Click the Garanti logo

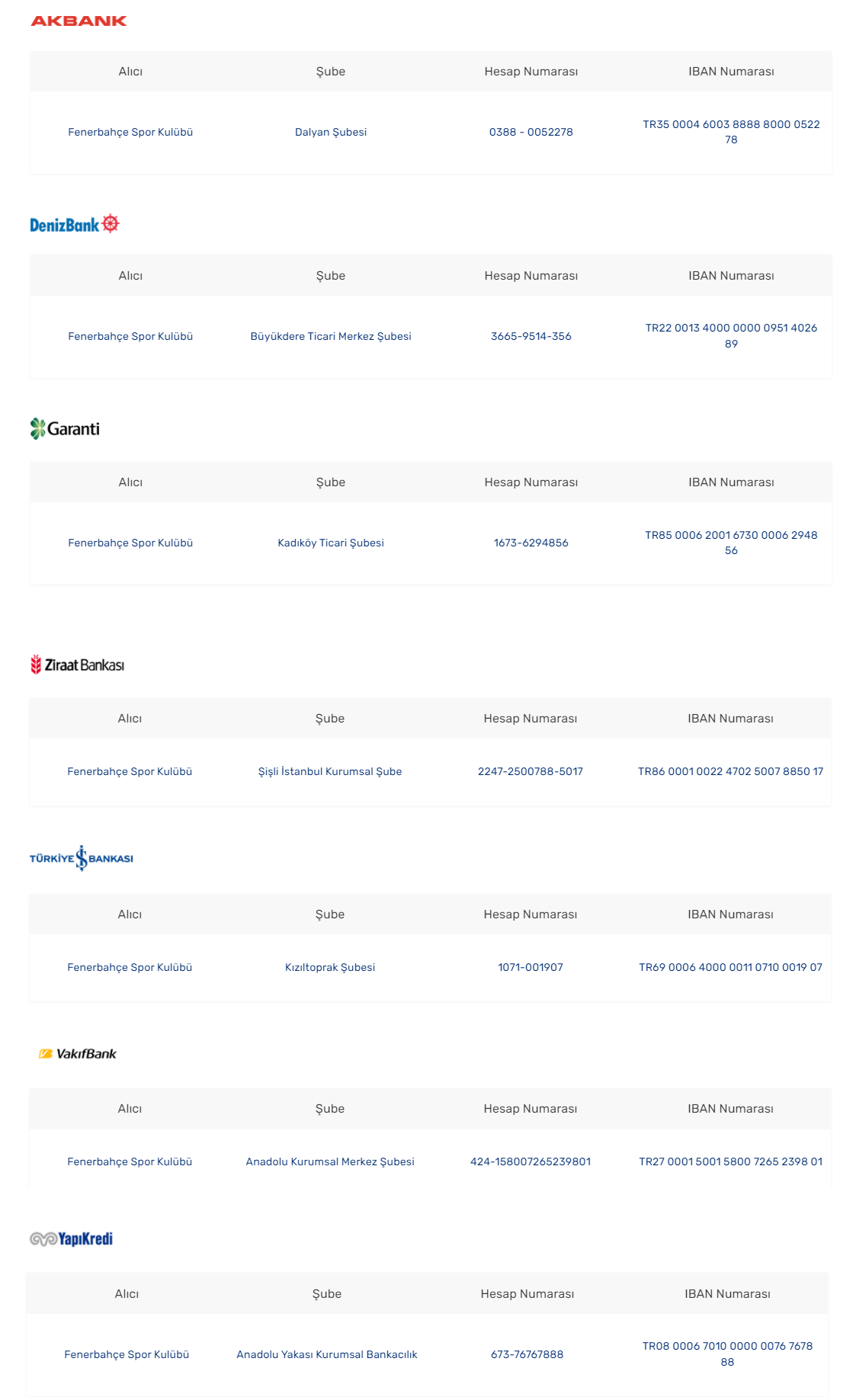(65, 428)
